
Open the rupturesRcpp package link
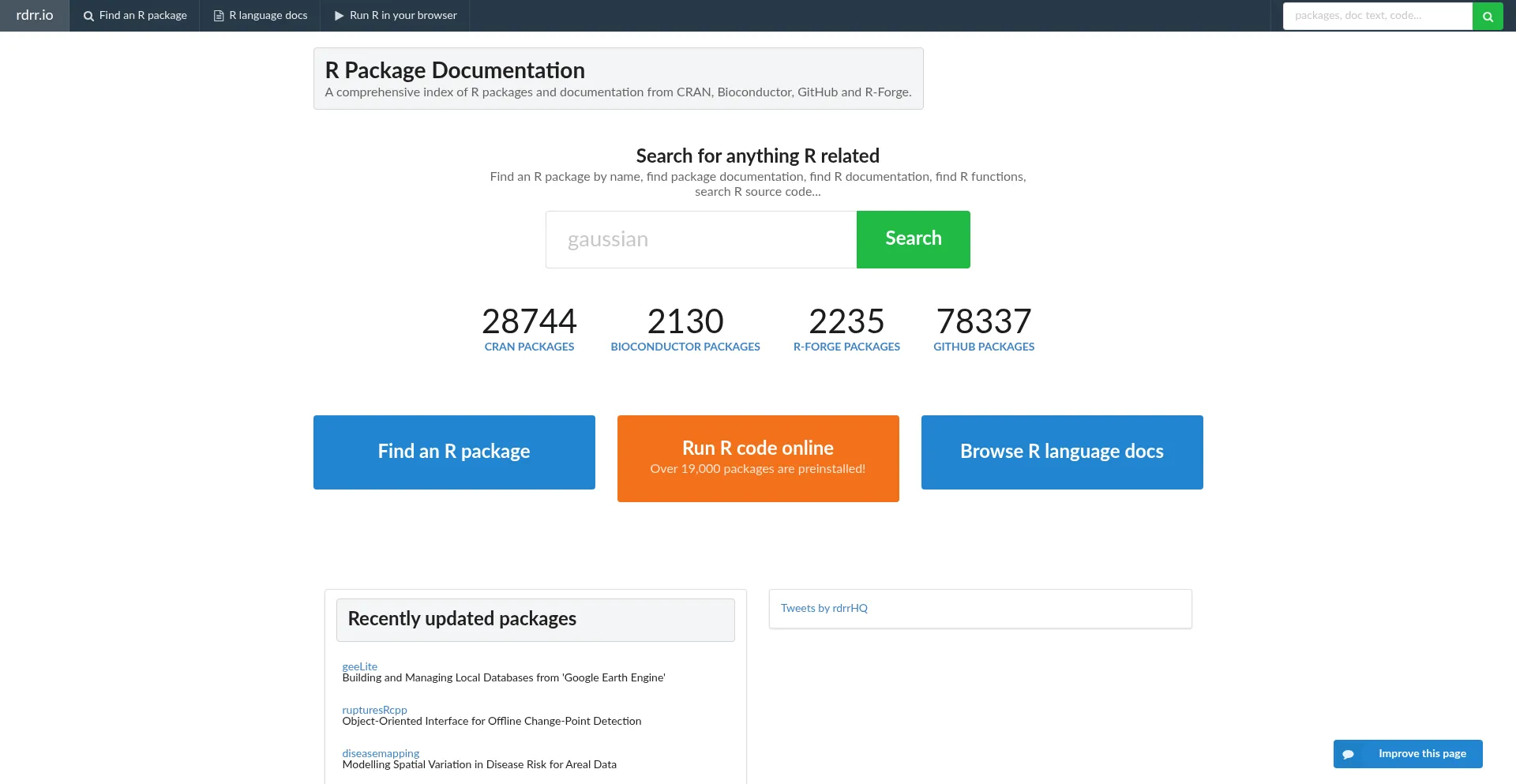pos(374,710)
